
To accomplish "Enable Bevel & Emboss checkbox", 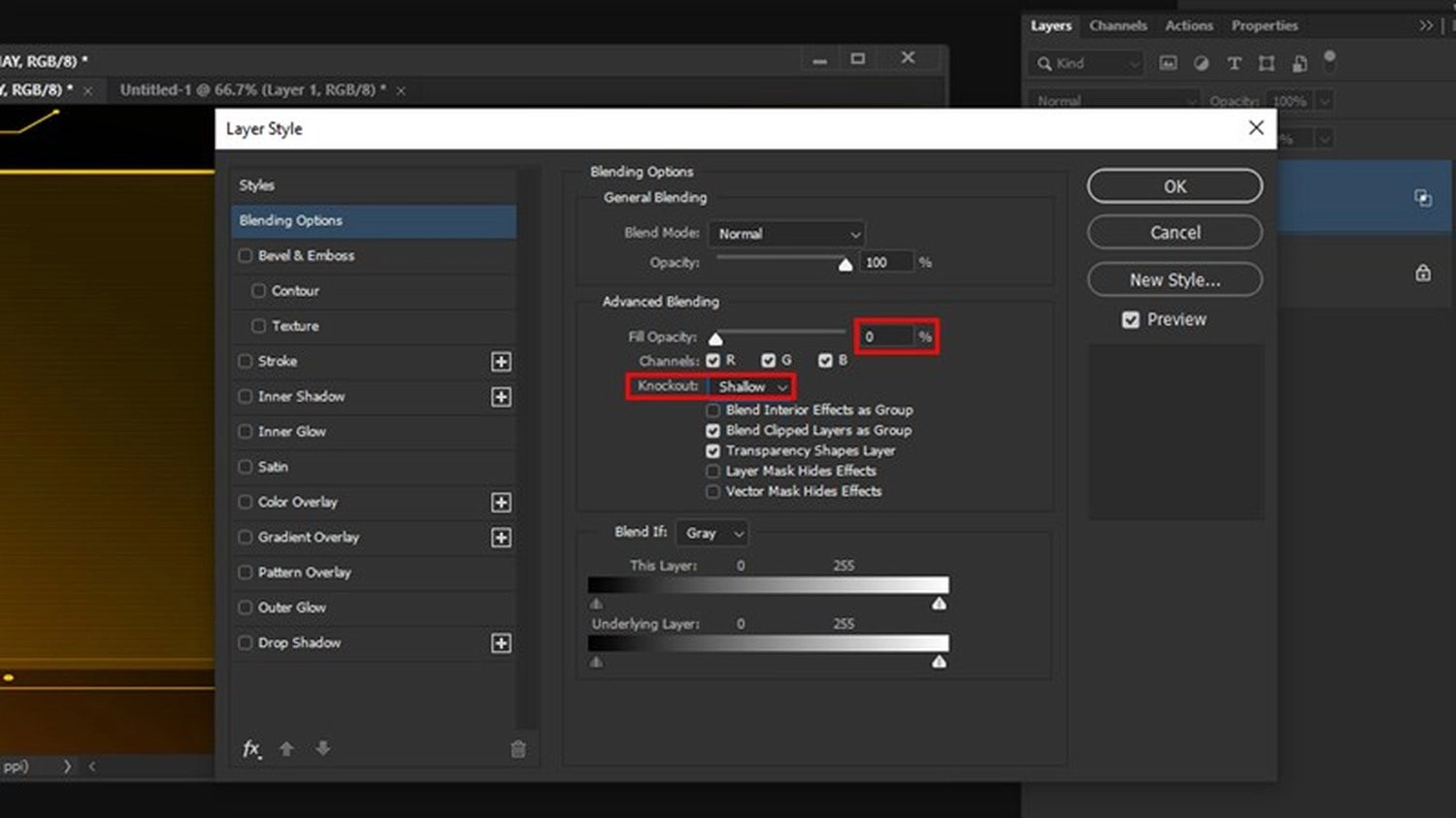I will (x=246, y=256).
